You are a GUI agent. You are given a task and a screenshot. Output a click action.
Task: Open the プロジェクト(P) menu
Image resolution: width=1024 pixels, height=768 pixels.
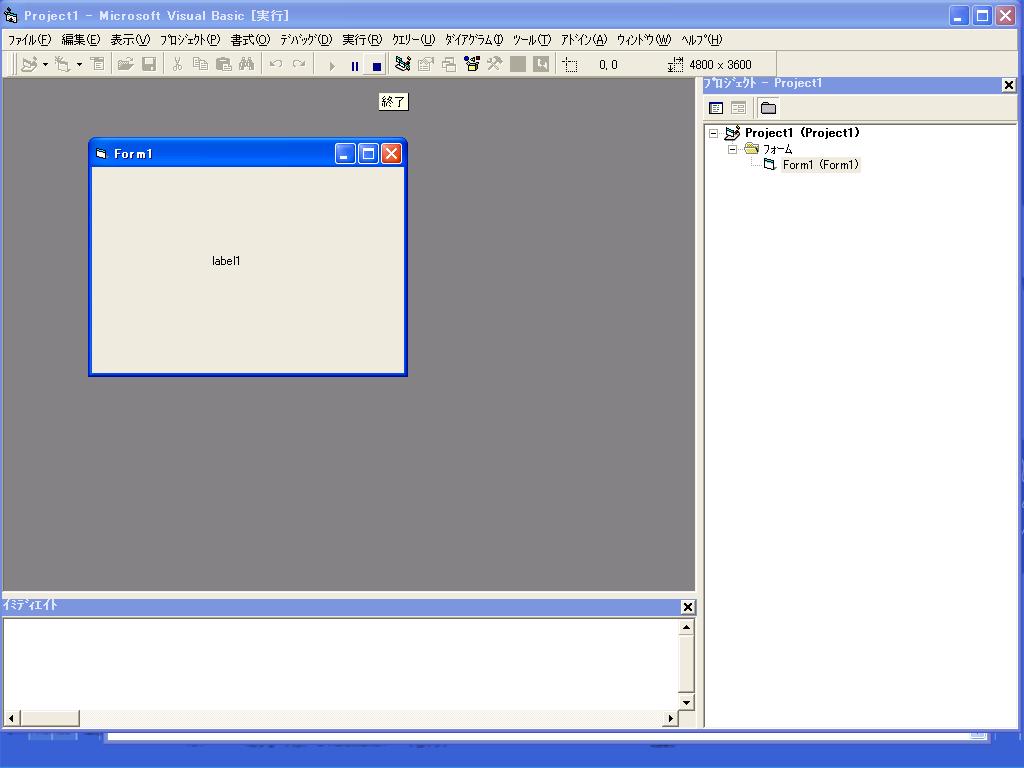pyautogui.click(x=190, y=40)
